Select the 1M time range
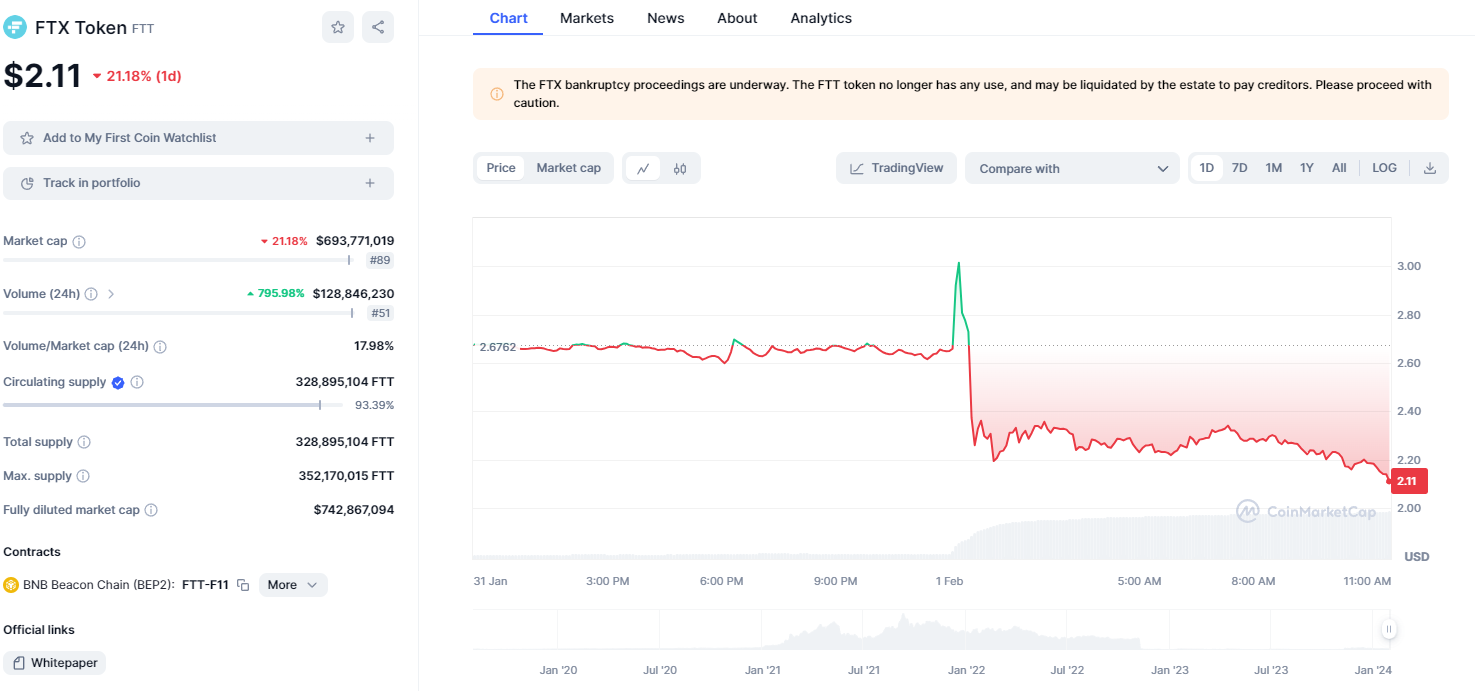This screenshot has height=691, width=1475. pyautogui.click(x=1274, y=168)
